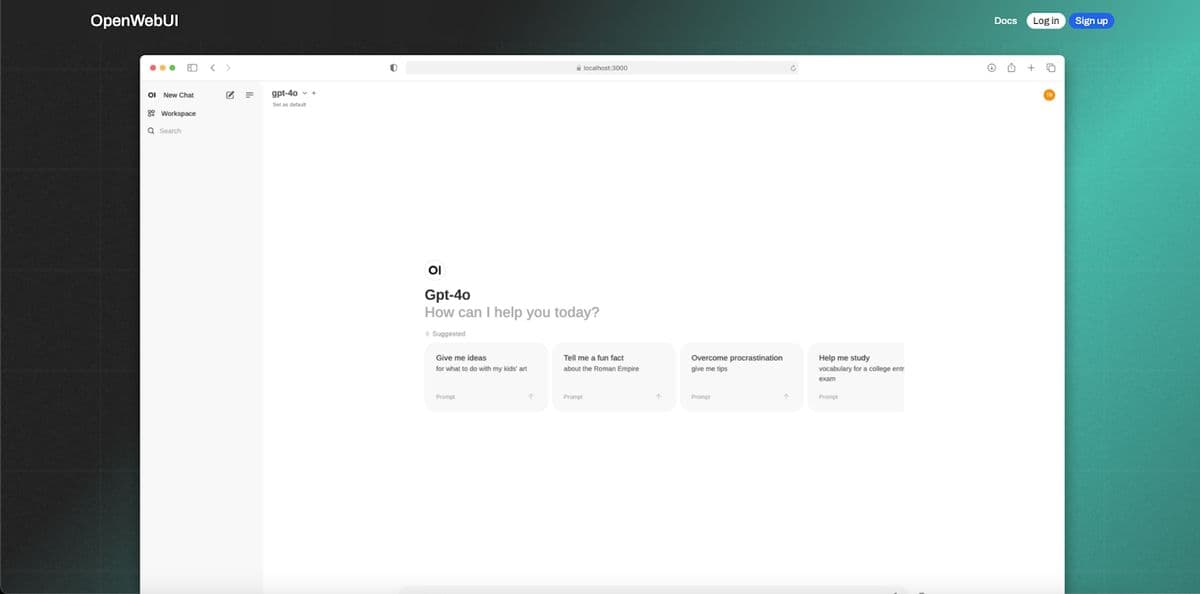Click the Safari tab overview icon
The width and height of the screenshot is (1200, 594).
(1050, 67)
